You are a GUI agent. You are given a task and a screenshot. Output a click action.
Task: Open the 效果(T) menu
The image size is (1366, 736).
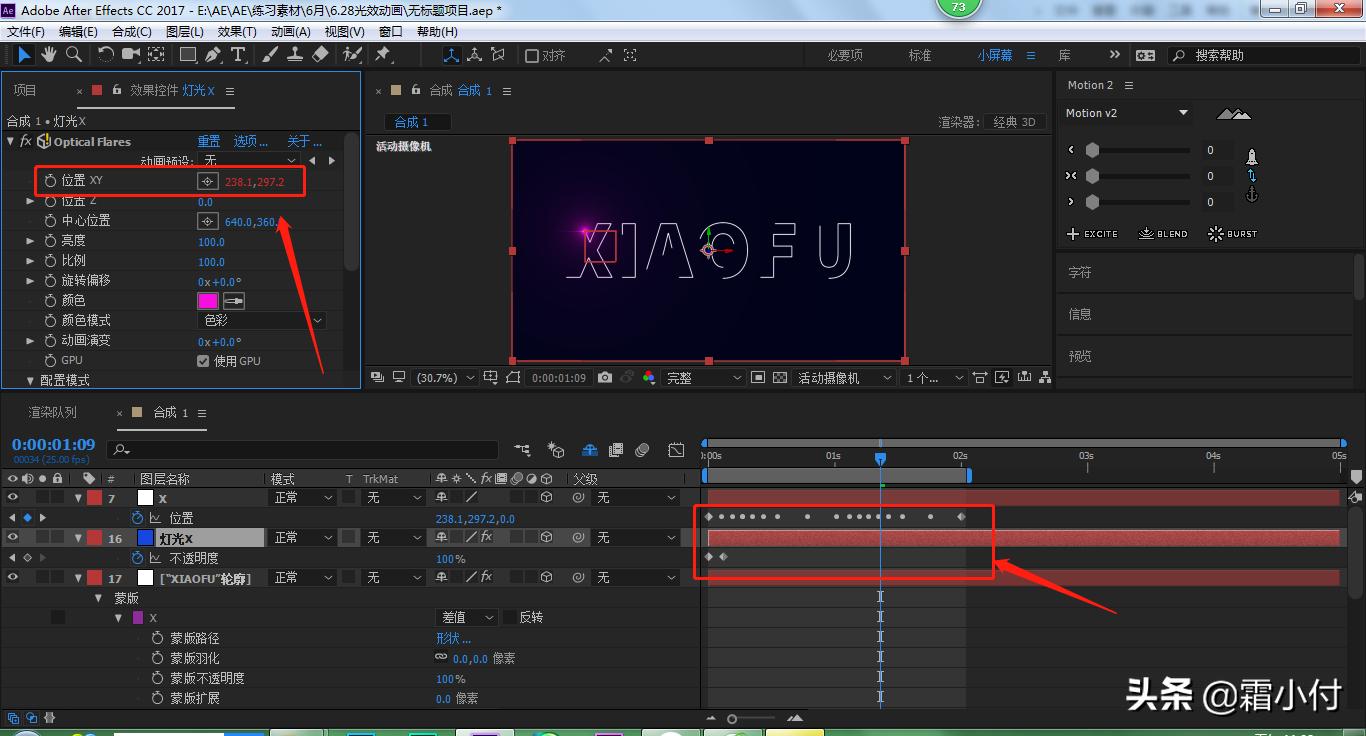coord(236,31)
